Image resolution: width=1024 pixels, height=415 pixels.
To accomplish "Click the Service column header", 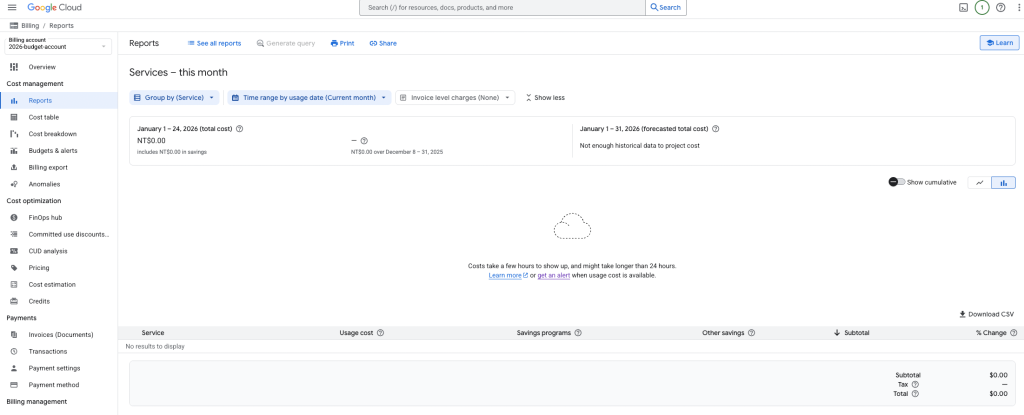I will pyautogui.click(x=153, y=333).
